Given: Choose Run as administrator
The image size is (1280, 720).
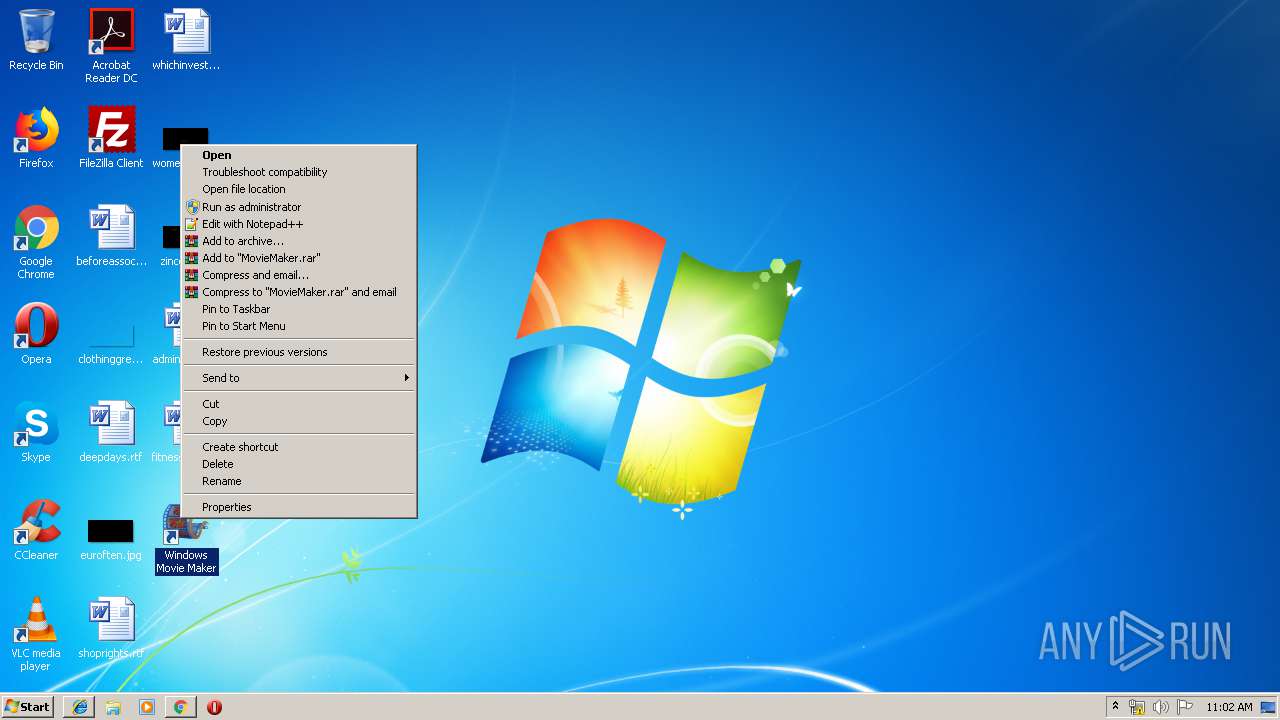Looking at the screenshot, I should 299,207.
